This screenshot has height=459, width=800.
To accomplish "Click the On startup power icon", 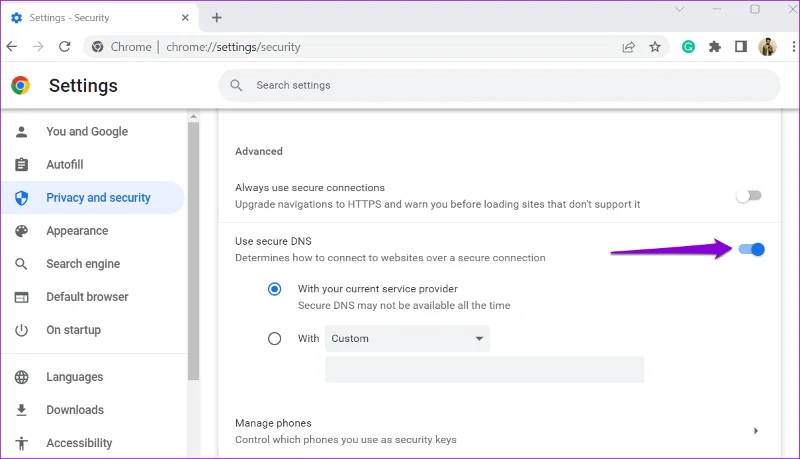I will click(x=21, y=330).
